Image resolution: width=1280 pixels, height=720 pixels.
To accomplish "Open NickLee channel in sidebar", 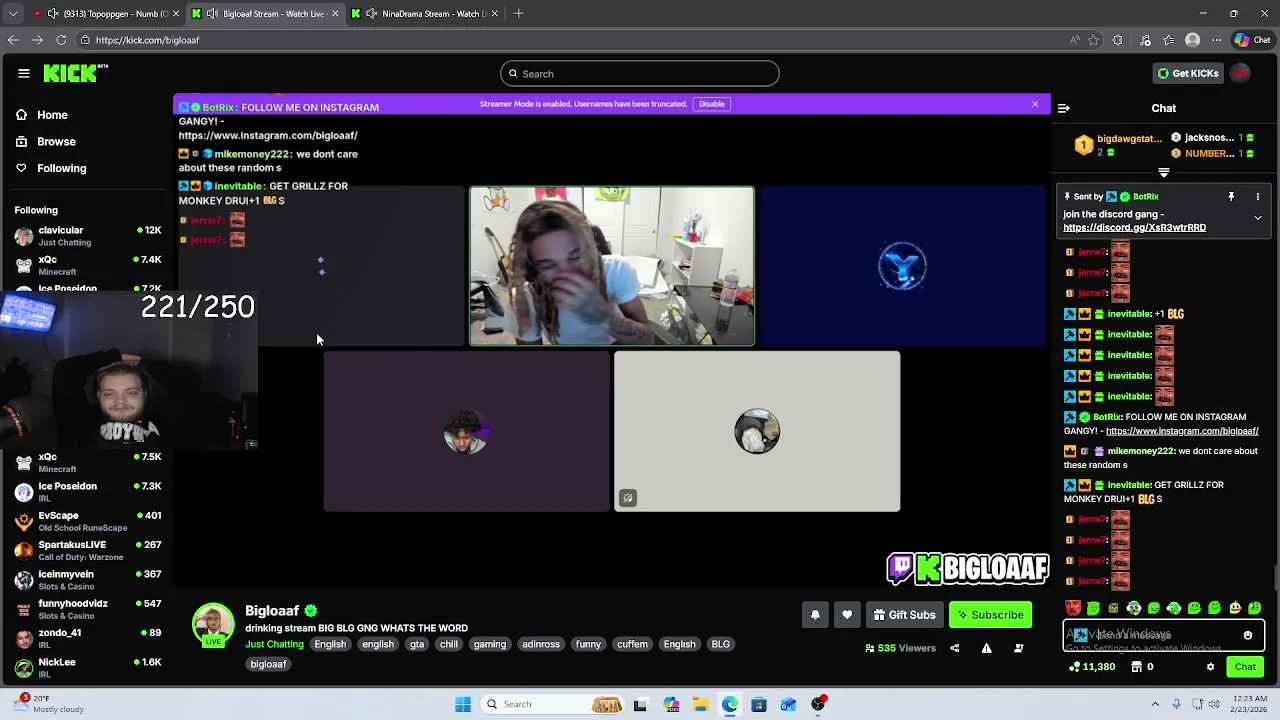I will tap(88, 668).
